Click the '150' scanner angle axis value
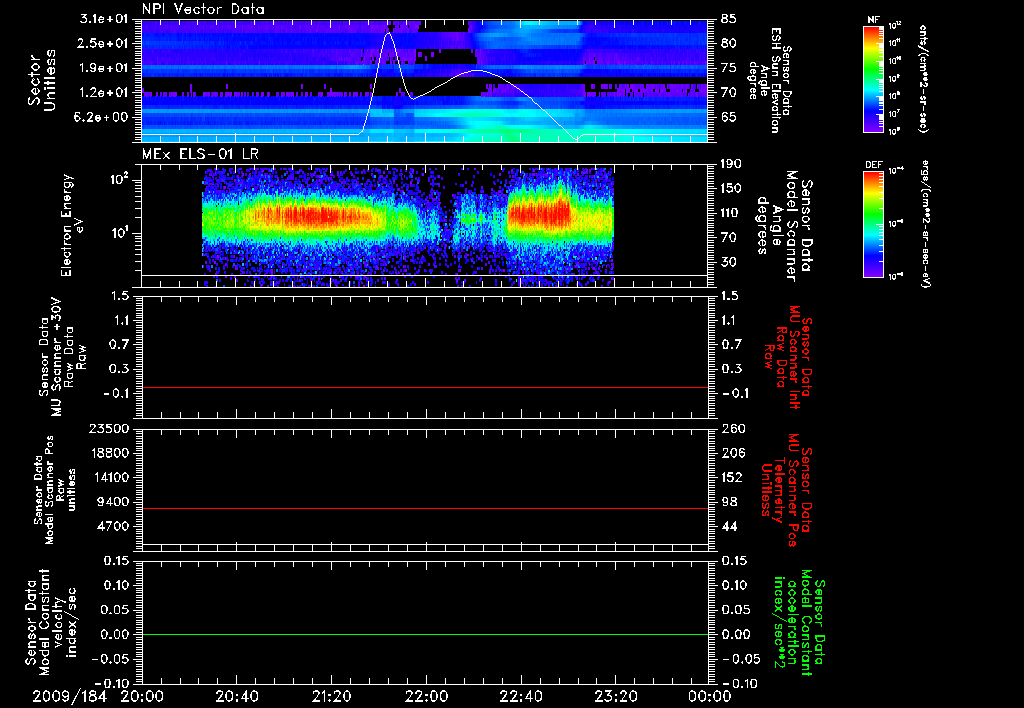This screenshot has height=708, width=1024. pyautogui.click(x=731, y=189)
